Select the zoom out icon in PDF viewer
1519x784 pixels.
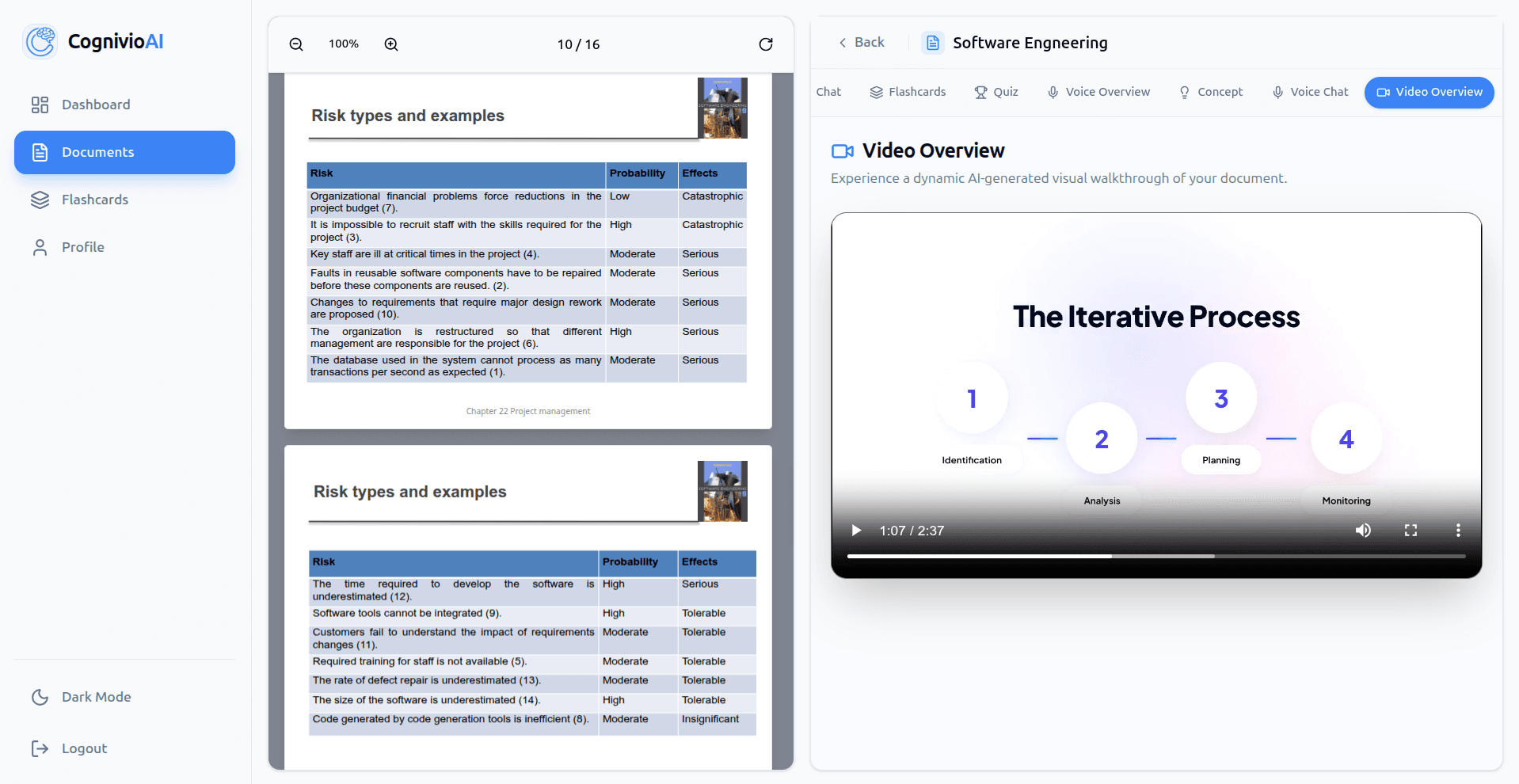295,44
